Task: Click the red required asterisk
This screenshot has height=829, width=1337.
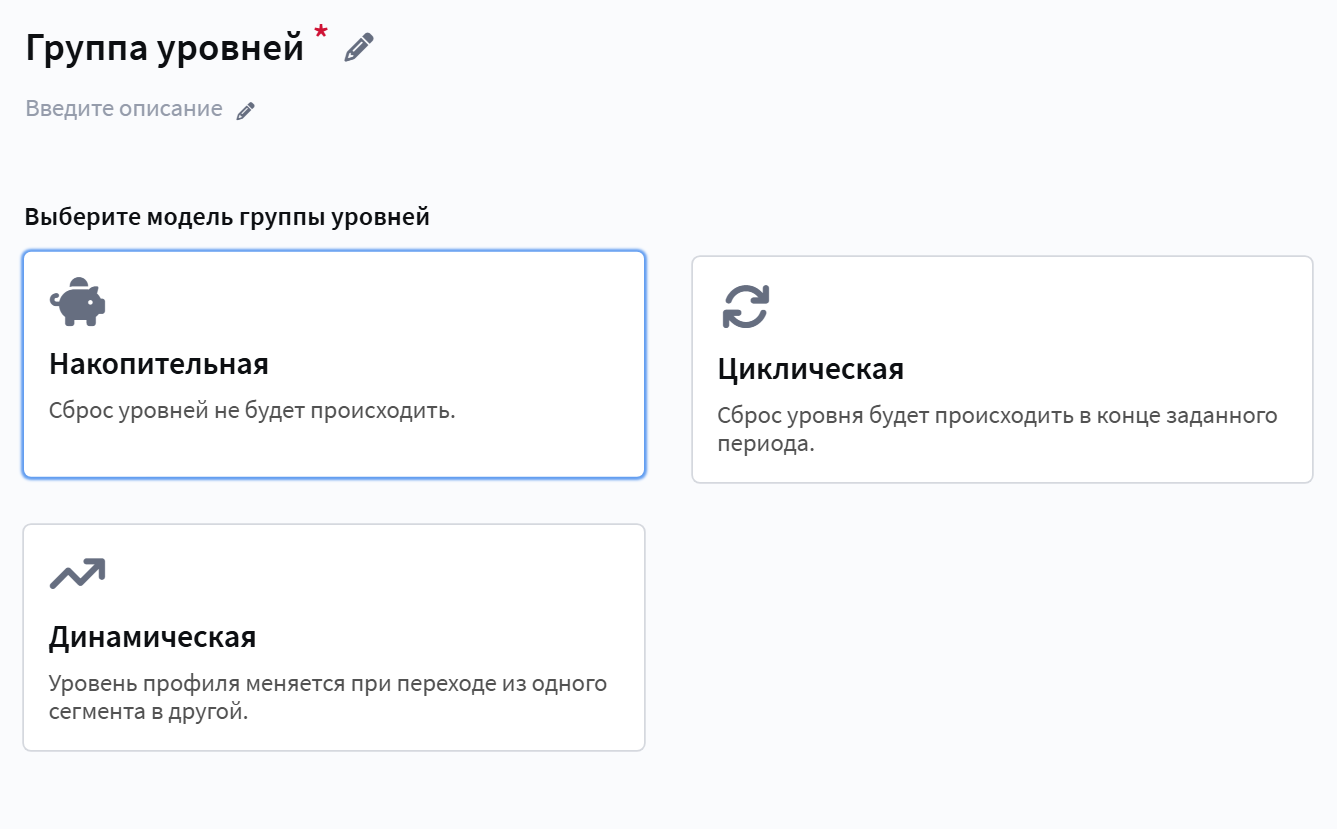Action: pyautogui.click(x=321, y=34)
